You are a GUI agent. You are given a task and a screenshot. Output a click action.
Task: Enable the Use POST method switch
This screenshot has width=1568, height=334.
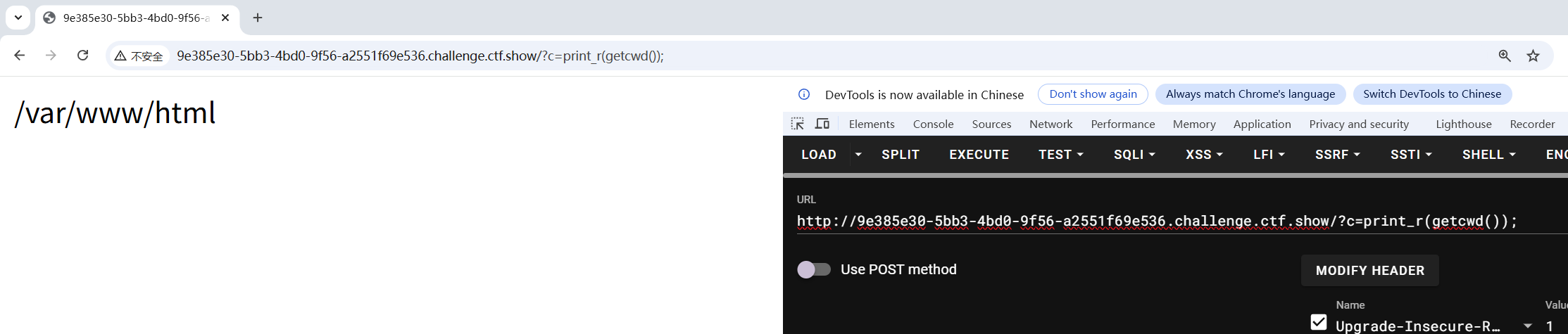814,269
